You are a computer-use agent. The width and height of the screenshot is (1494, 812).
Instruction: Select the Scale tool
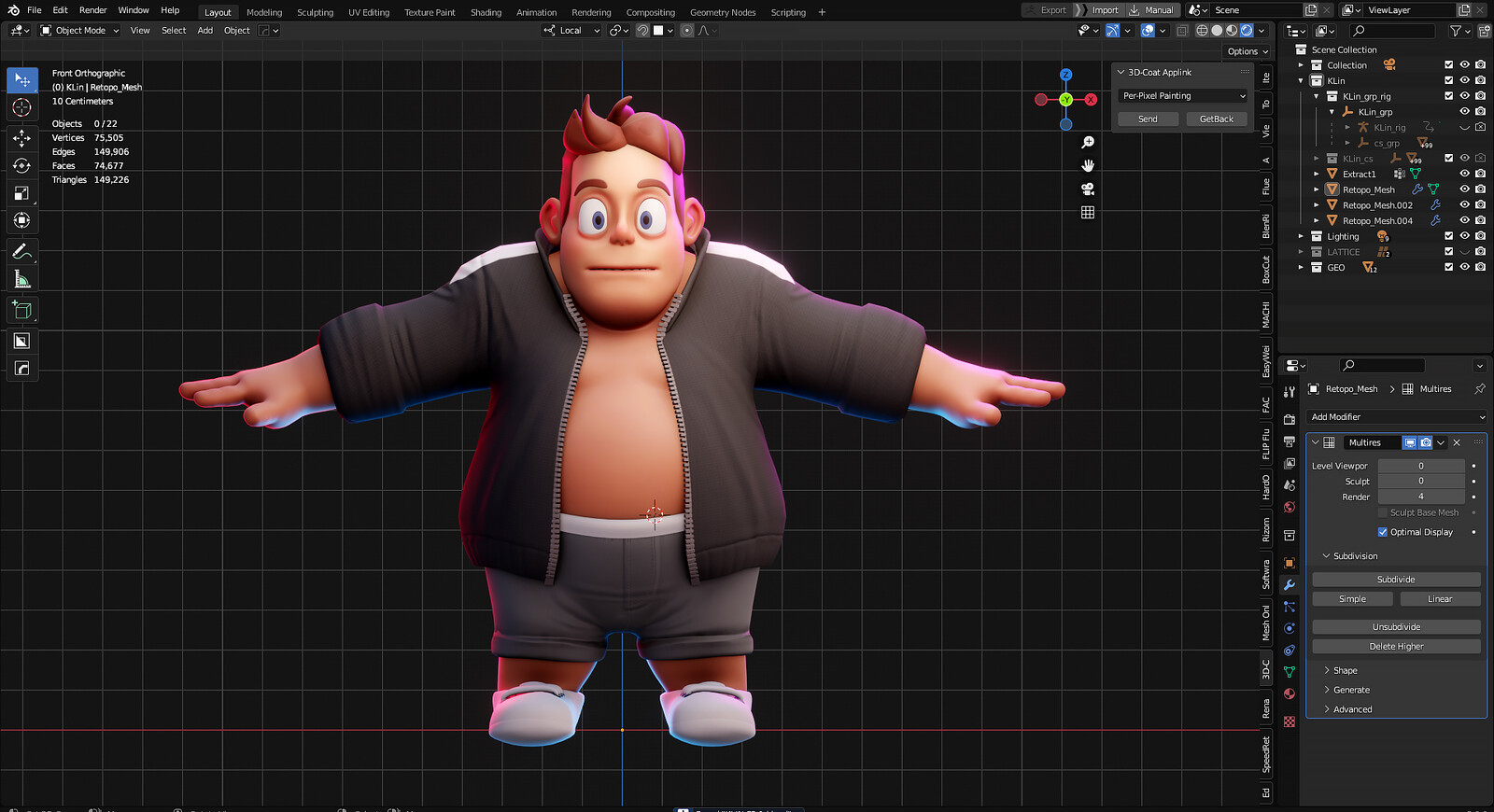(x=22, y=194)
